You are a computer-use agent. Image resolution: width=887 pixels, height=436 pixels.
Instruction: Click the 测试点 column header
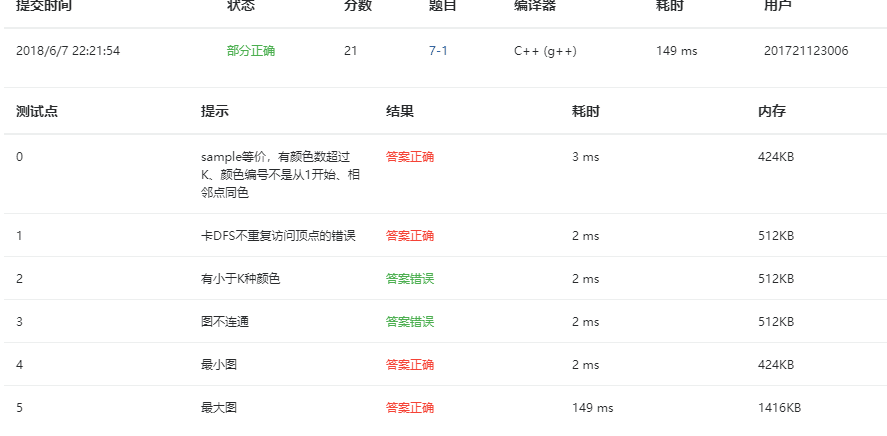coord(37,111)
